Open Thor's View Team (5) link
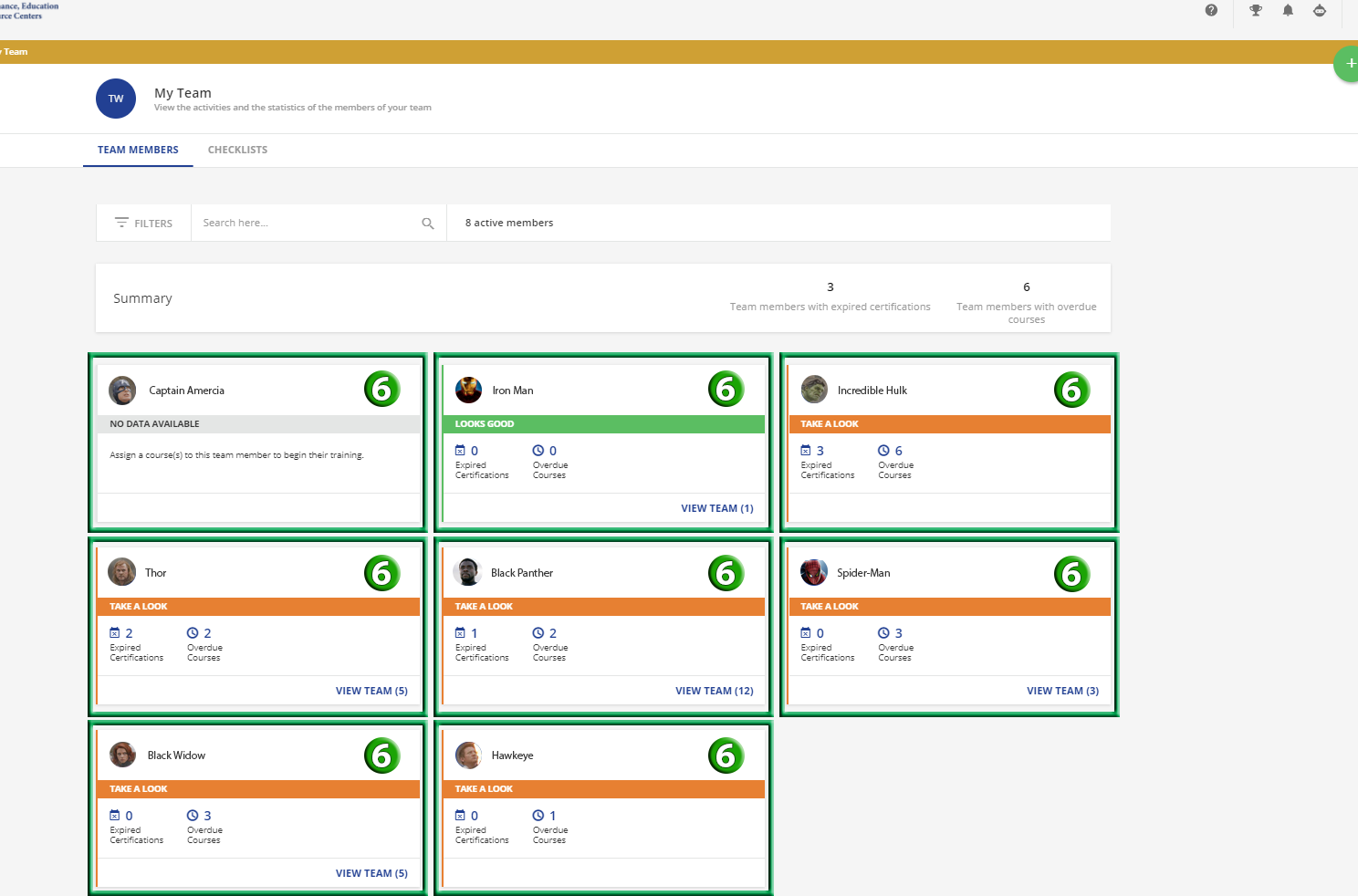Screen dimensions: 1358x896 371,691
